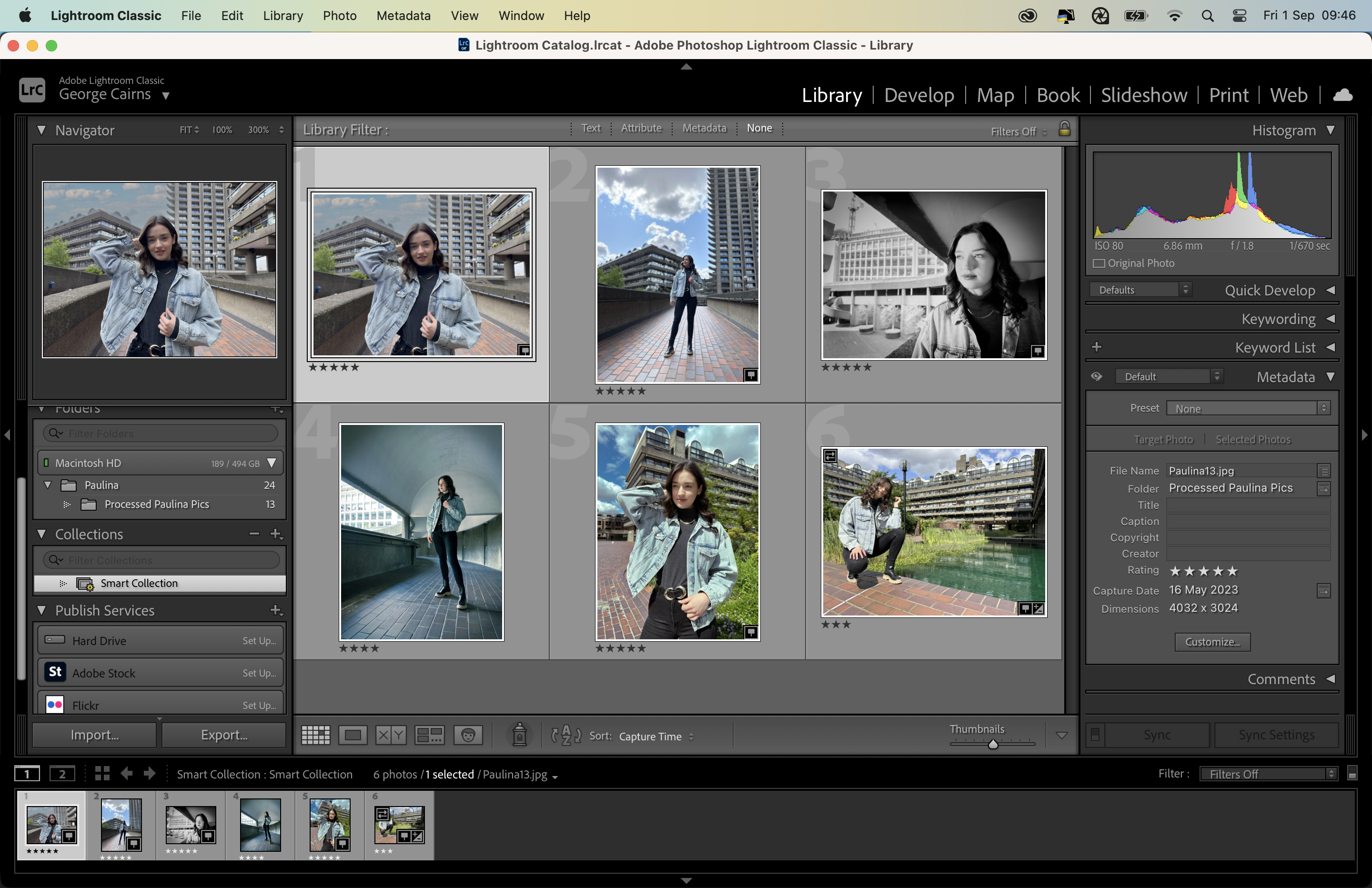Collapse the Navigator panel

point(41,131)
